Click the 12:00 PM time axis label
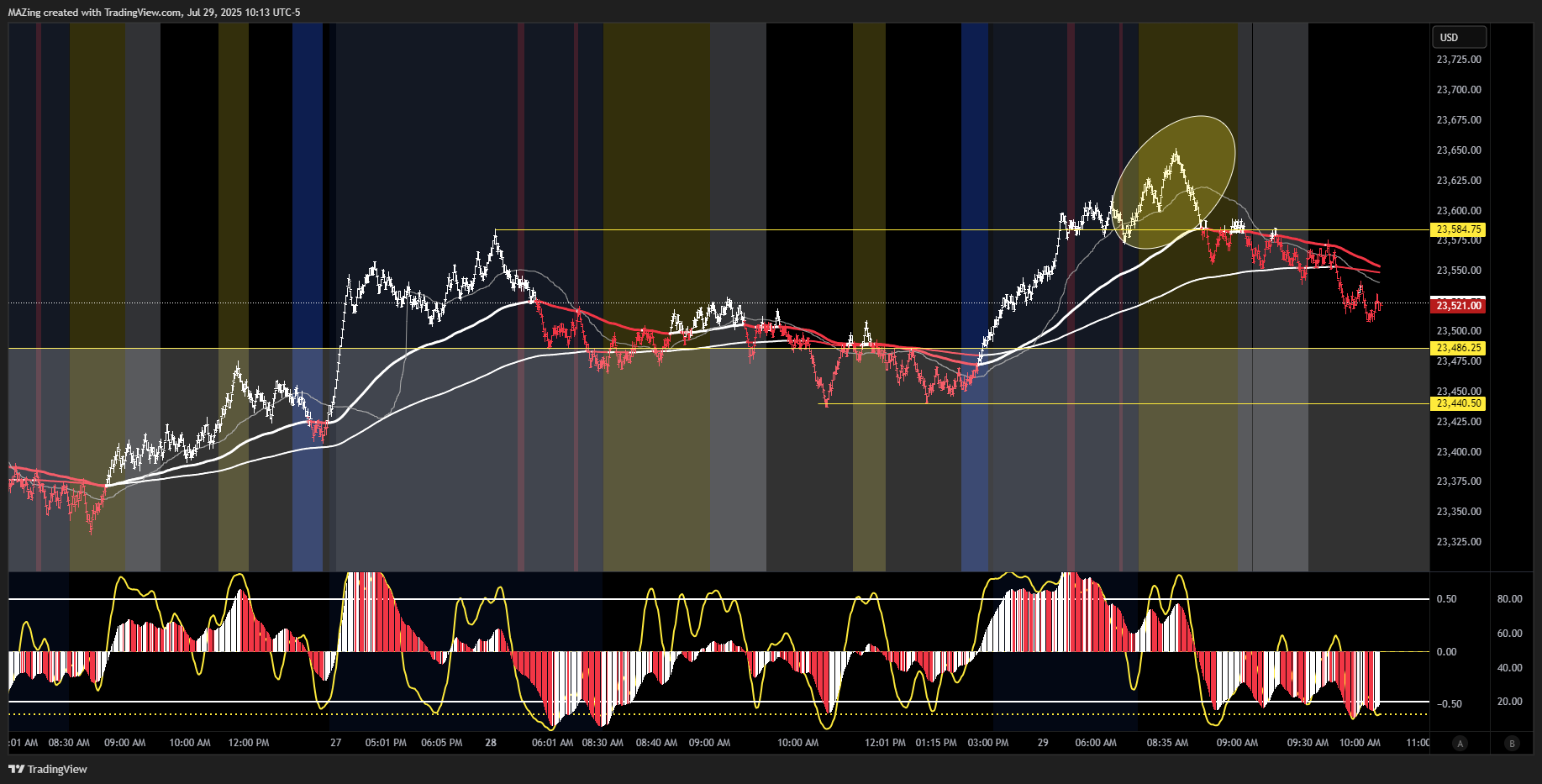 [x=249, y=743]
